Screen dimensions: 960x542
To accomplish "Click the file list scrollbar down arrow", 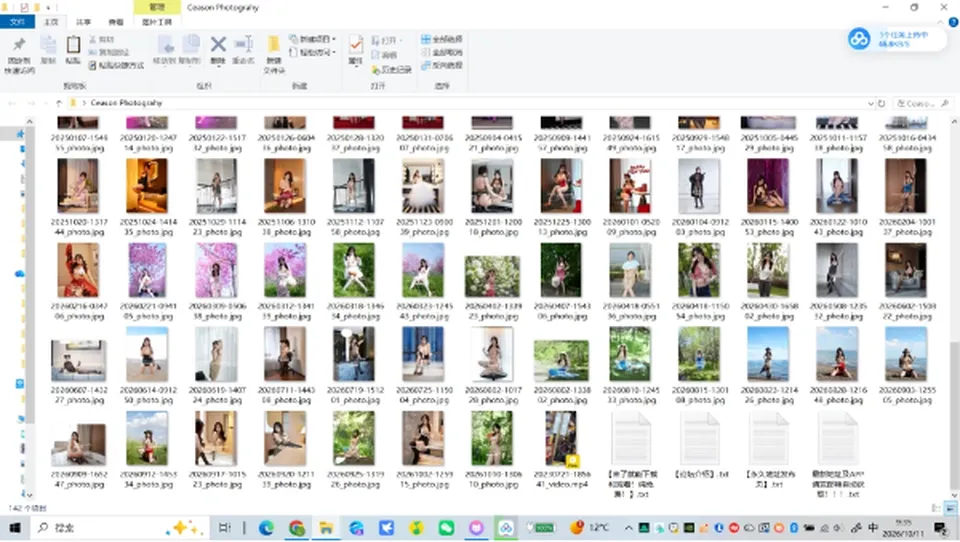I will 954,495.
